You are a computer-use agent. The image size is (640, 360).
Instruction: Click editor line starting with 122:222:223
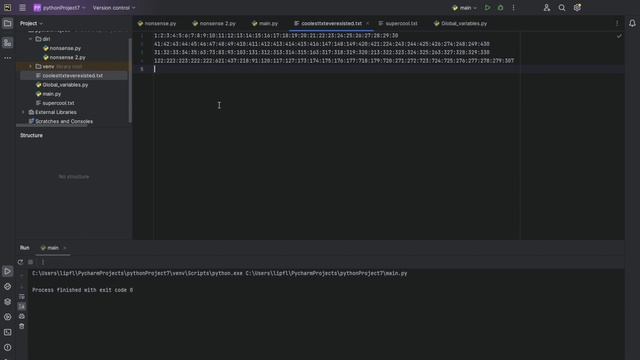334,61
